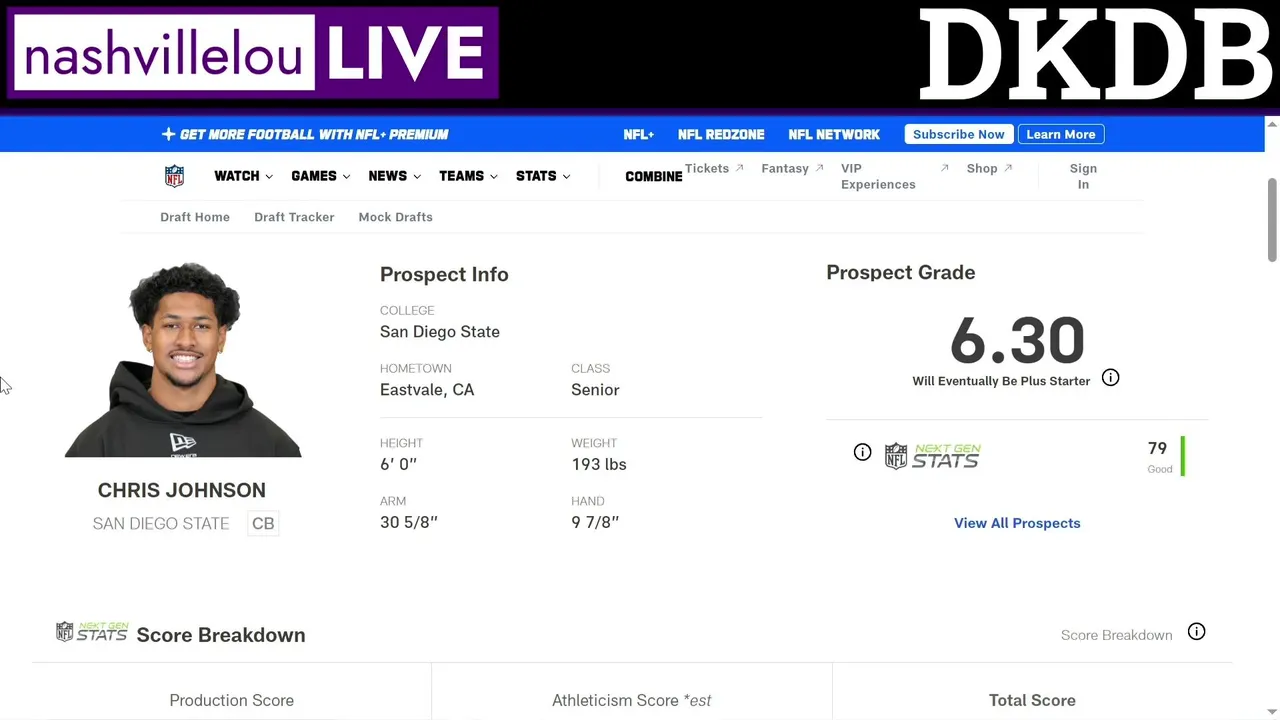Follow the View All Prospects link
This screenshot has width=1280, height=720.
coord(1017,523)
